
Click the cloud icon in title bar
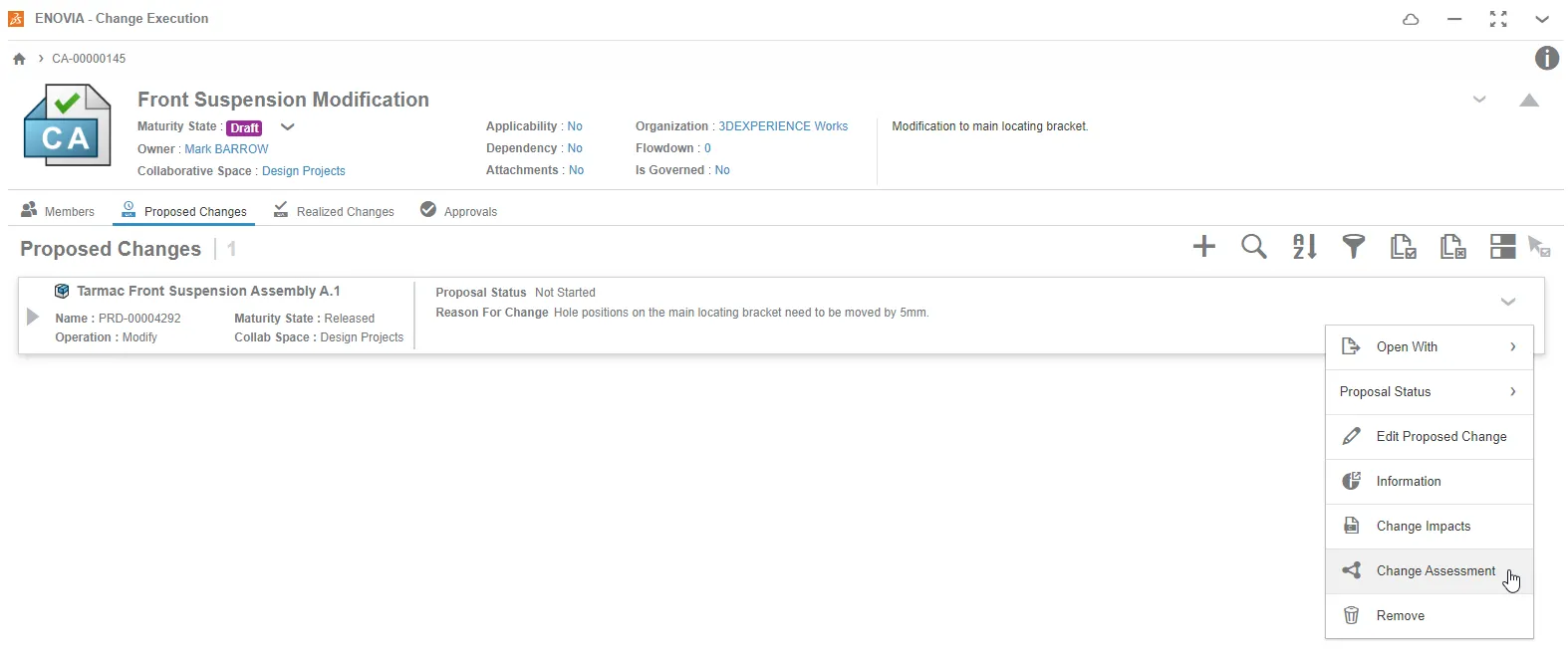[x=1411, y=19]
